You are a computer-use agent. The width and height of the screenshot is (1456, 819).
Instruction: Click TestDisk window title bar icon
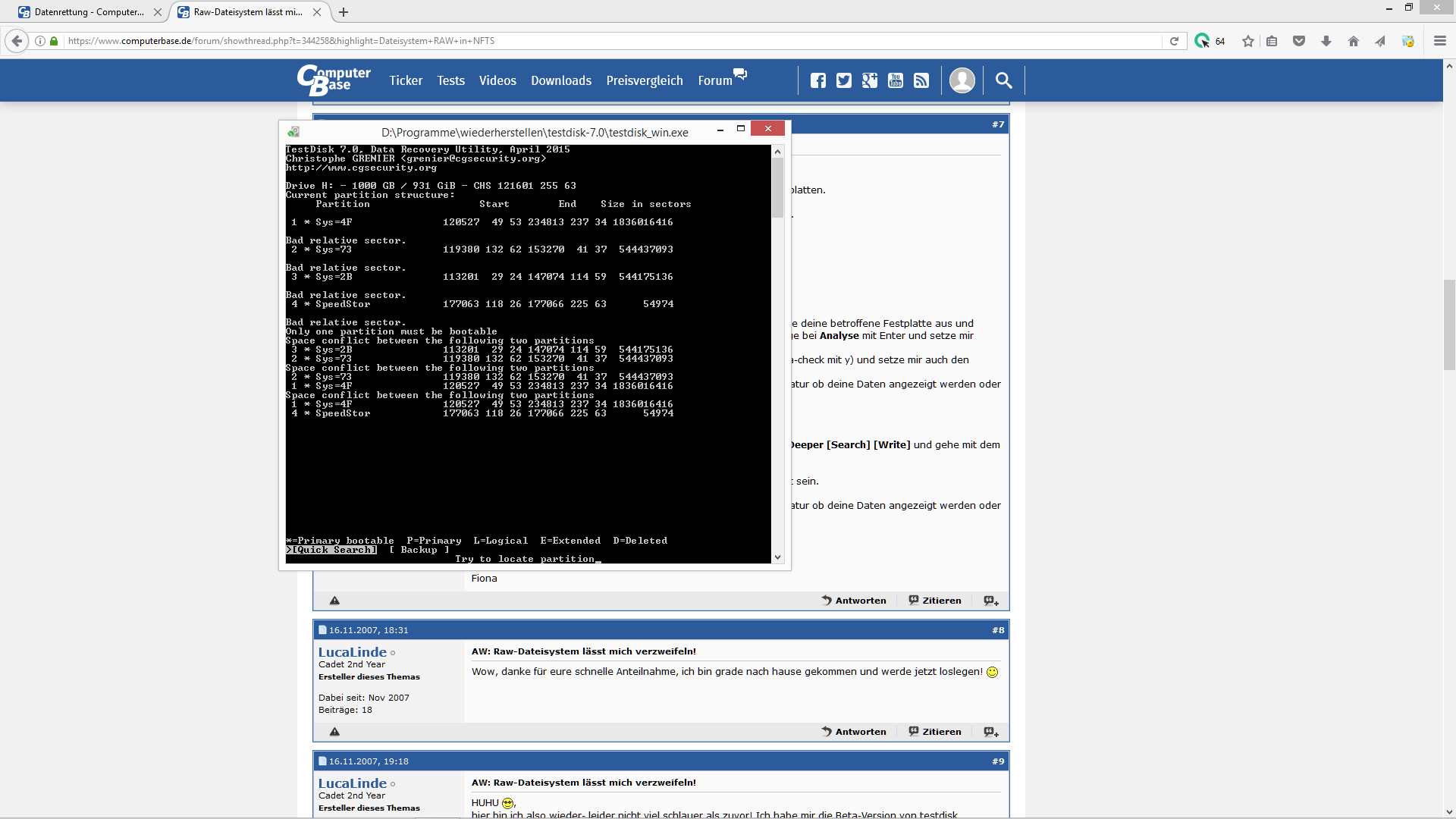pos(293,132)
